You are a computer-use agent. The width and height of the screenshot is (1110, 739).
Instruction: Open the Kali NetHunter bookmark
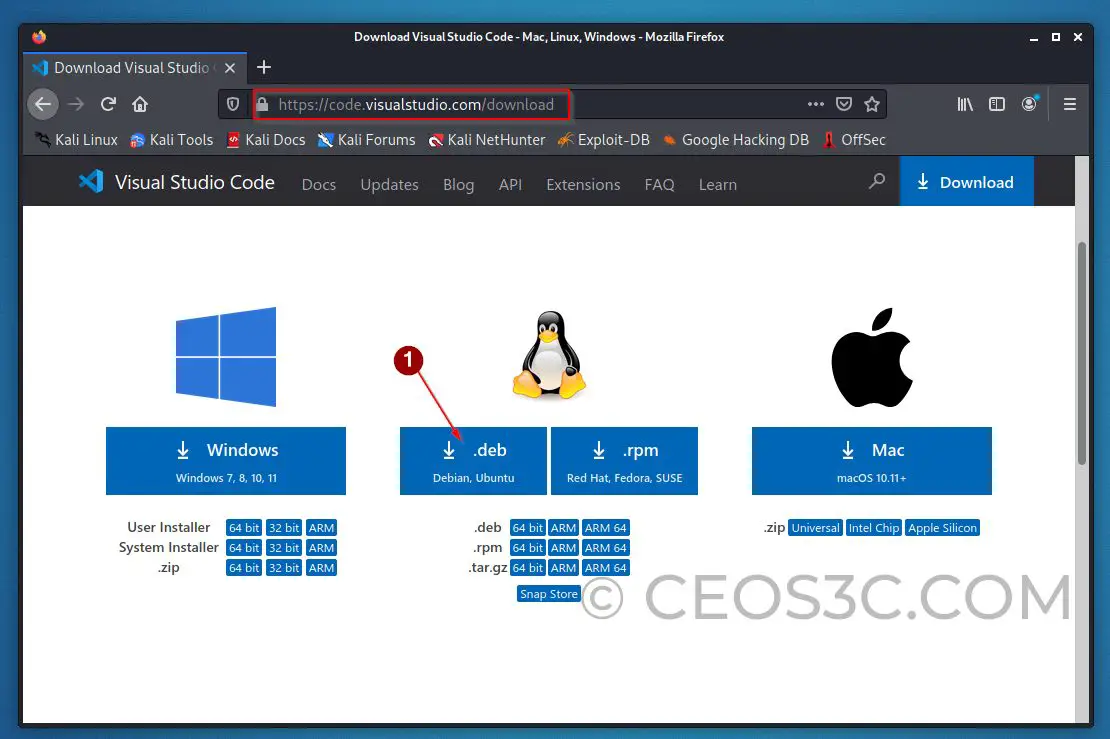point(487,139)
